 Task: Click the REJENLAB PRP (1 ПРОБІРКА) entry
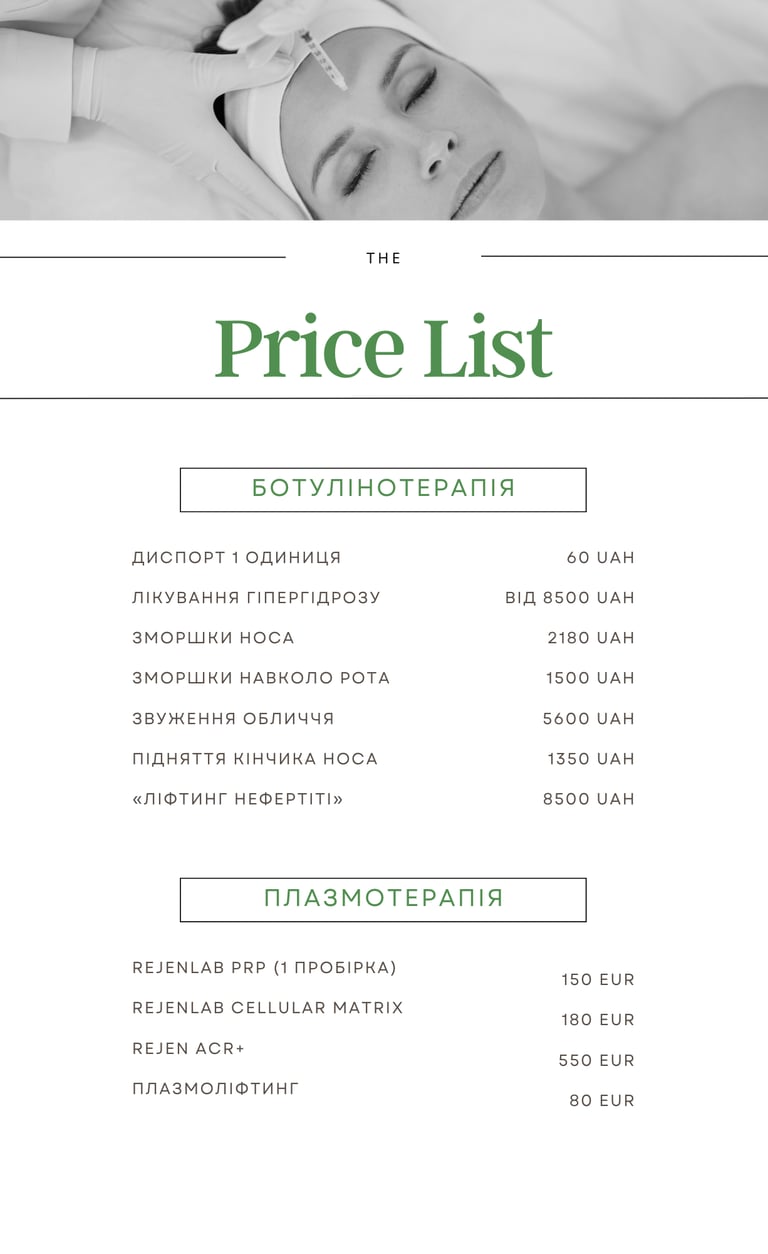(265, 968)
